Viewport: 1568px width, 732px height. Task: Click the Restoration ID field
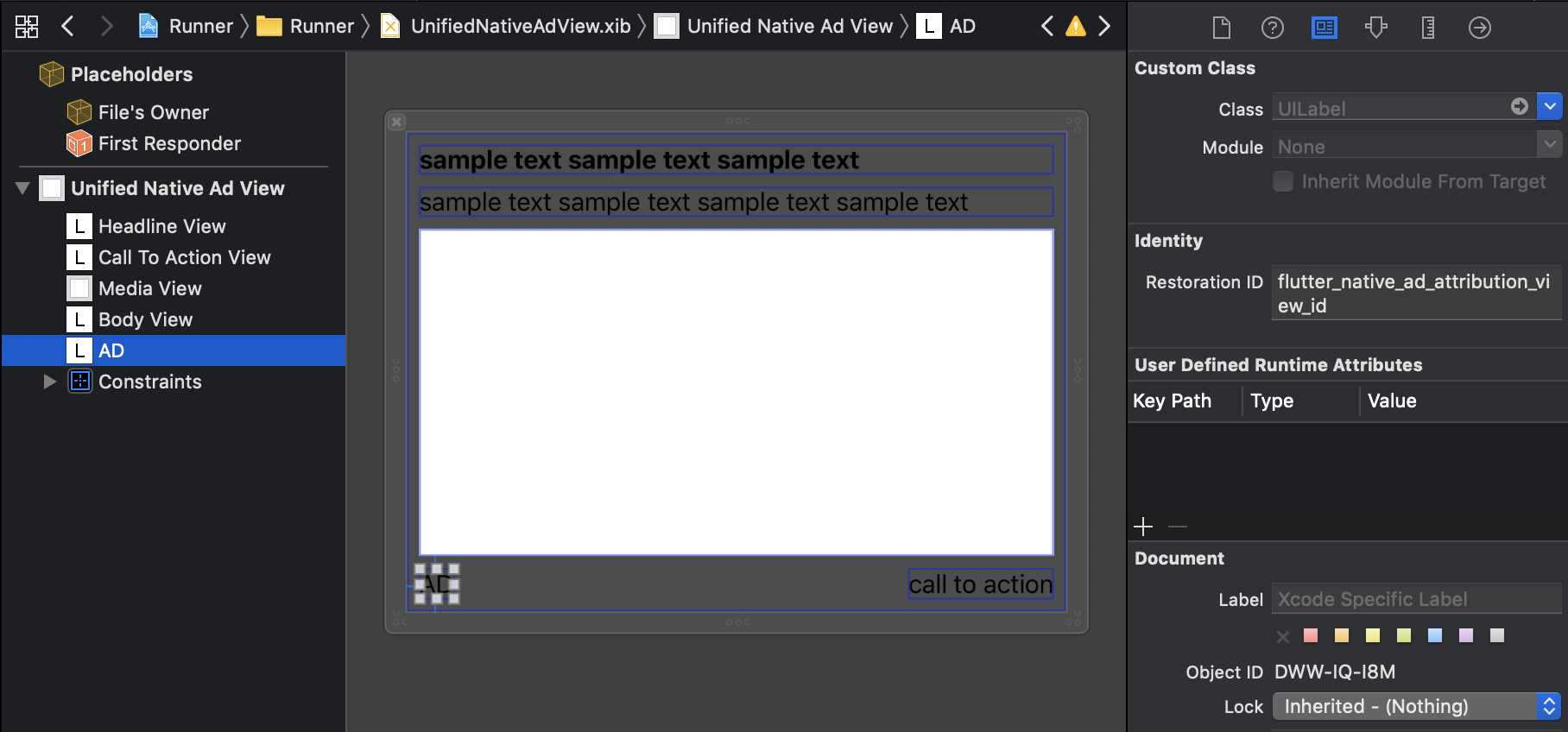point(1416,293)
